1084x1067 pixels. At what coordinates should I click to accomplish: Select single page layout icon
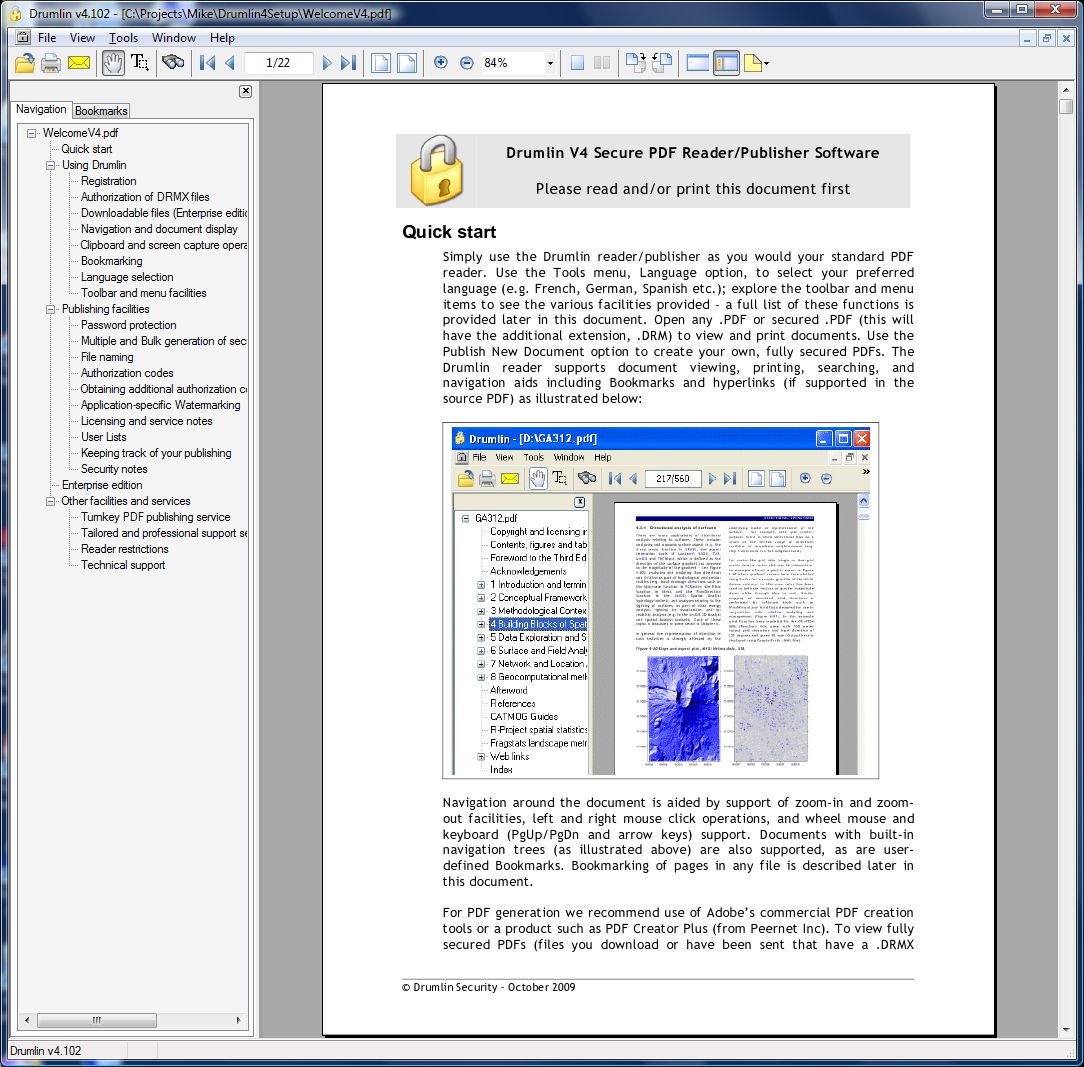[577, 63]
